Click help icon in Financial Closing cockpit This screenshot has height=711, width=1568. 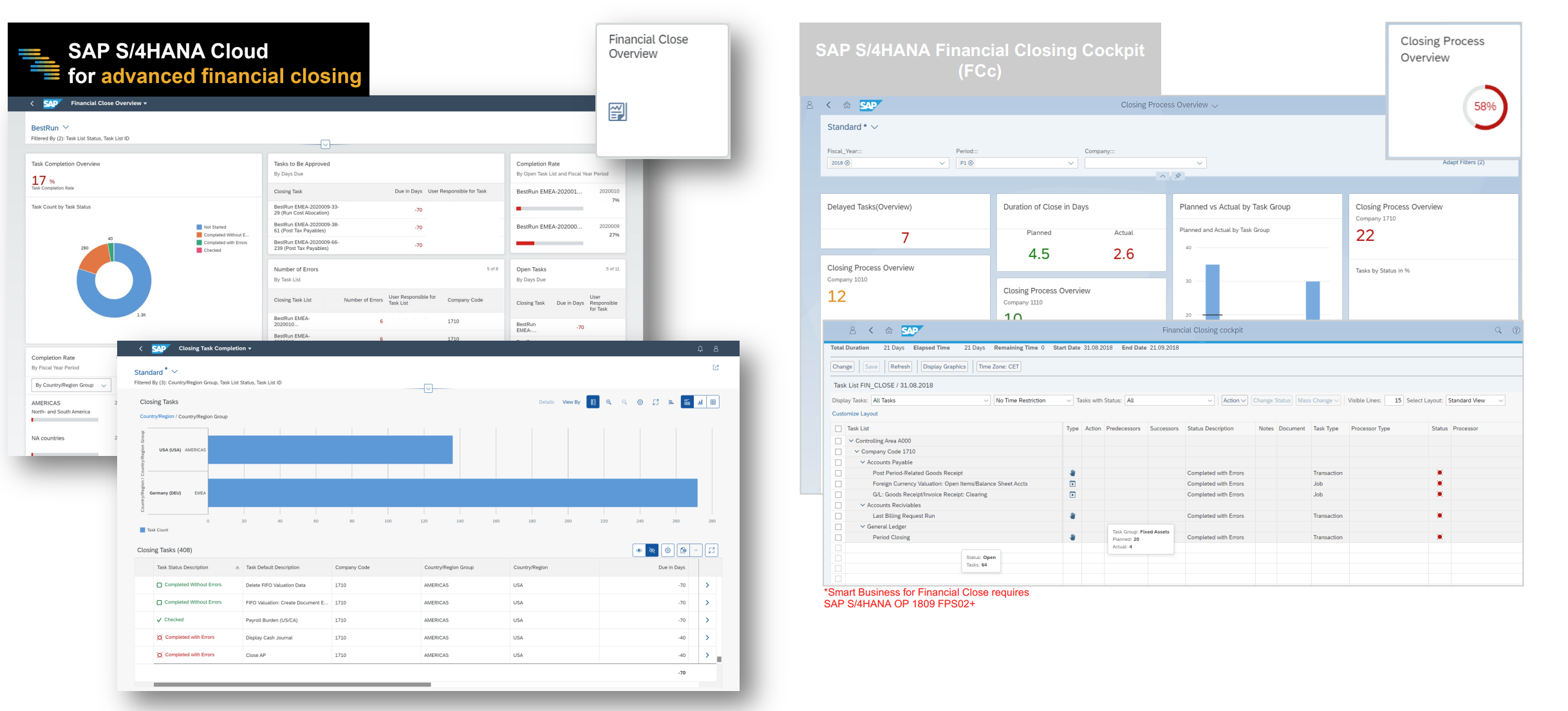click(x=1516, y=330)
